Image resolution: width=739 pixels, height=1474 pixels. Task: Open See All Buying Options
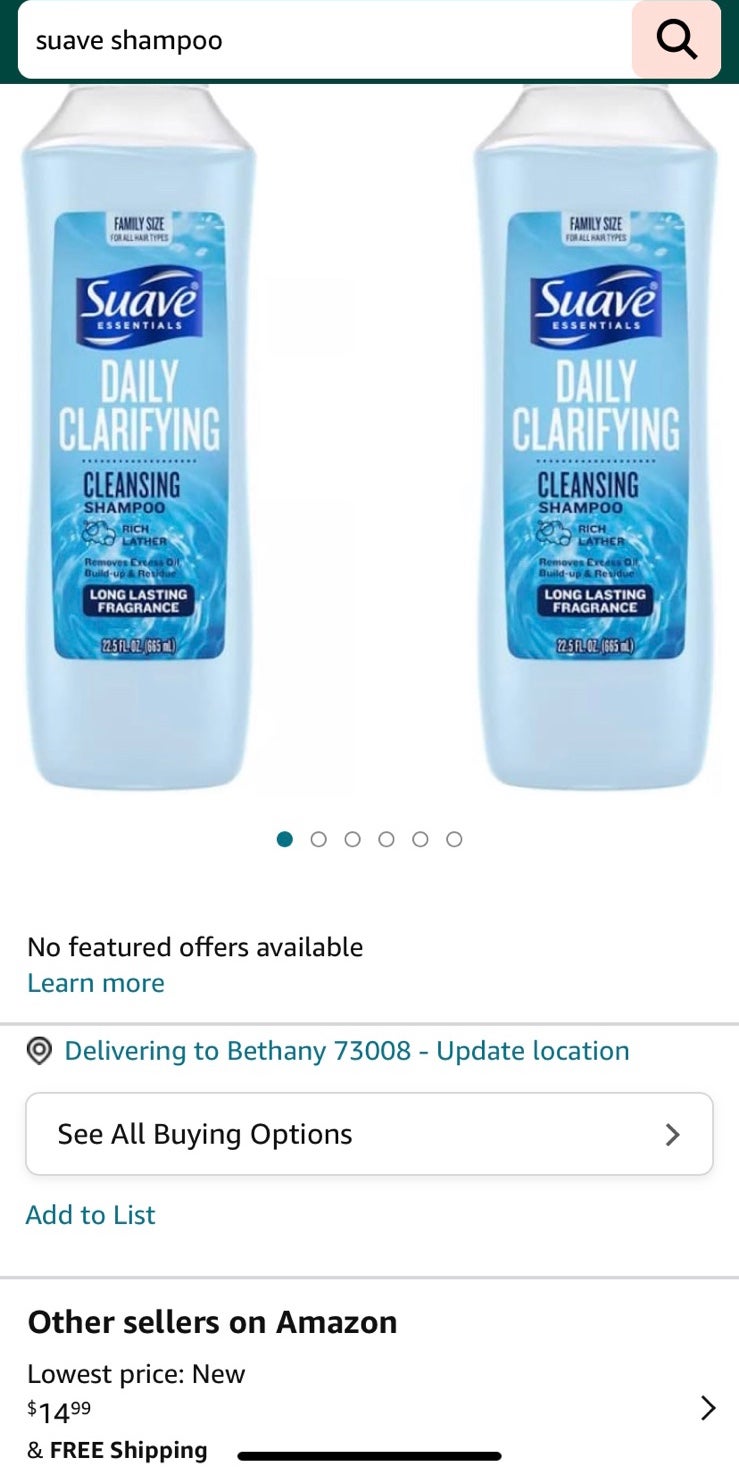(369, 1134)
